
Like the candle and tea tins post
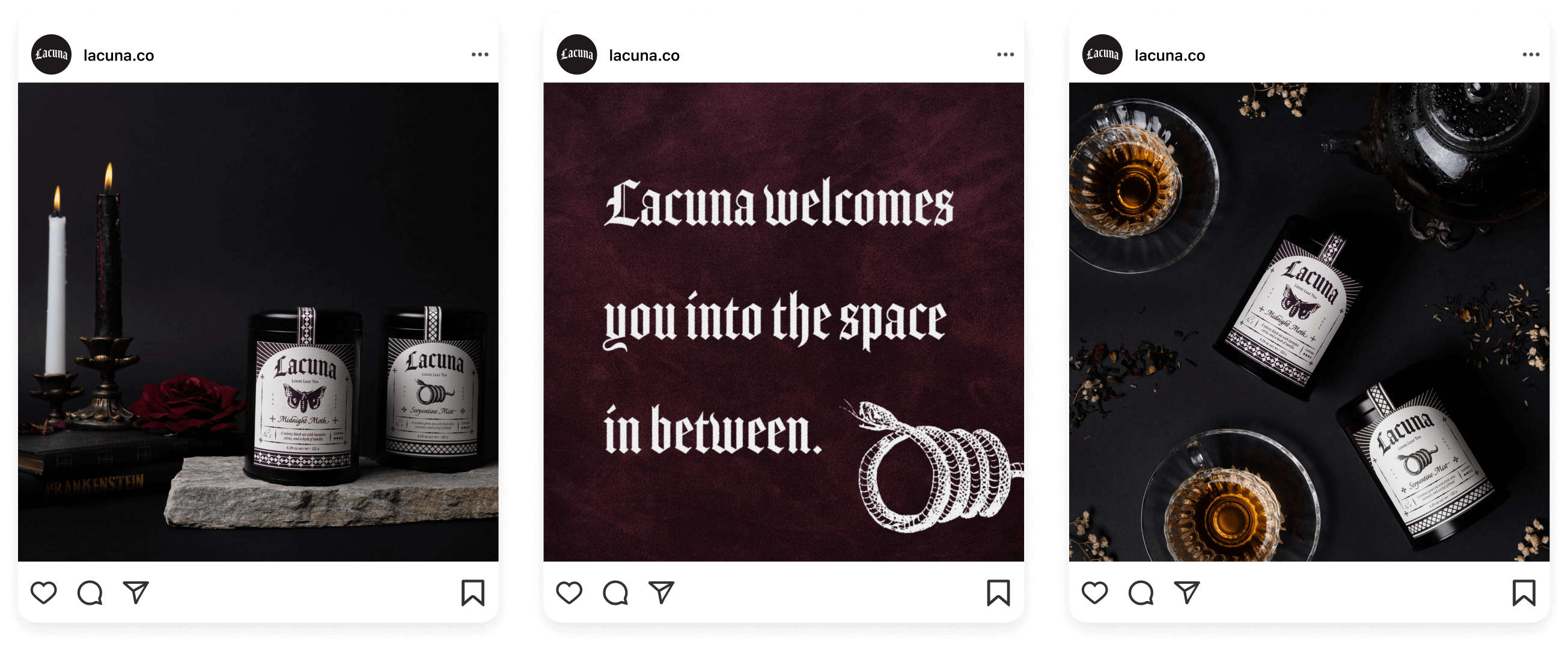44,593
